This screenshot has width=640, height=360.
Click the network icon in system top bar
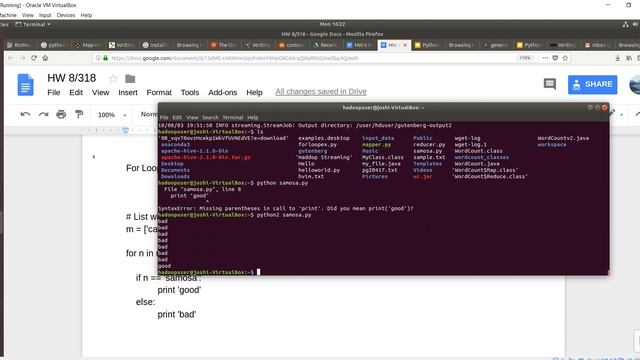[625, 24]
